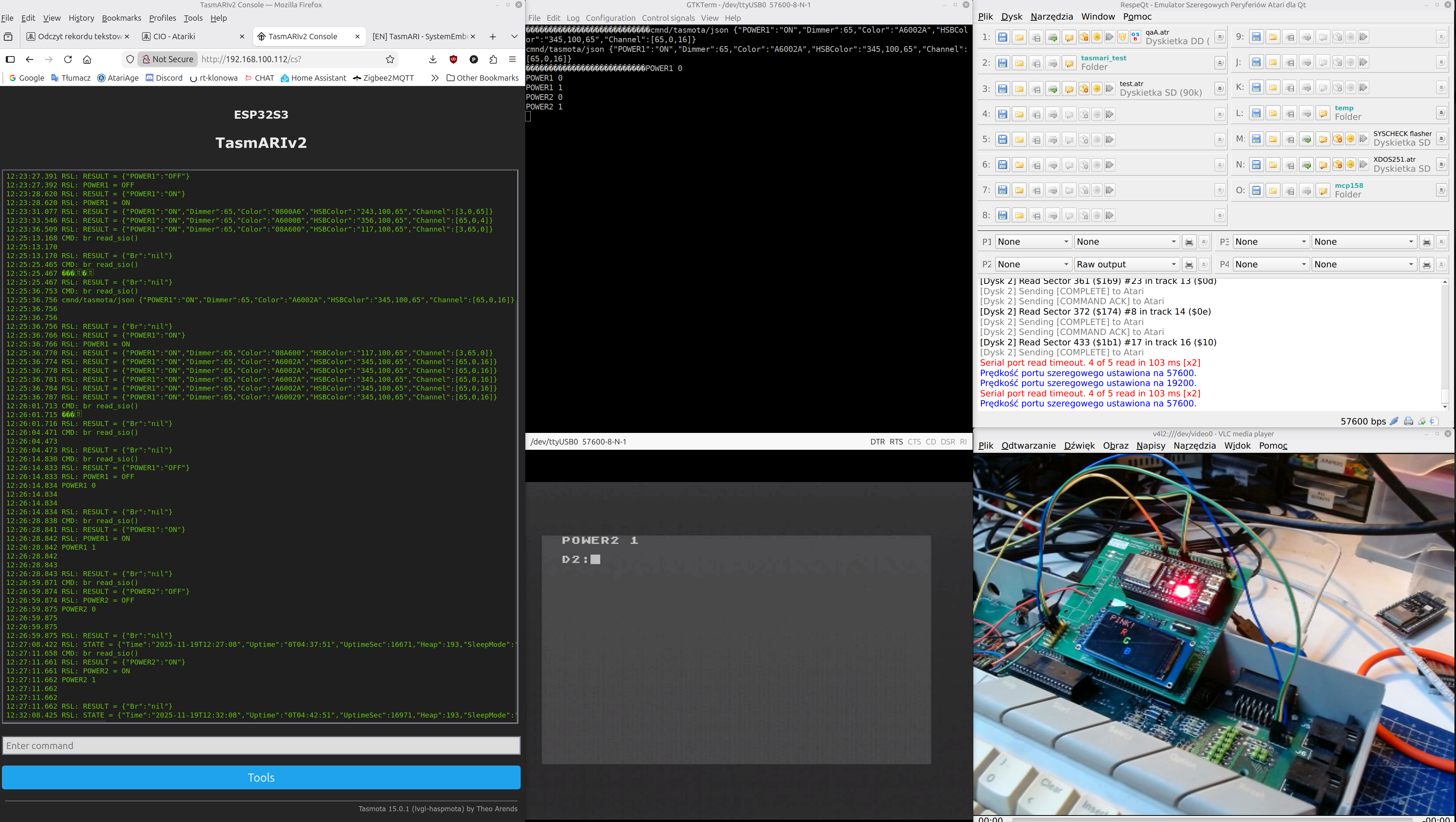This screenshot has height=822, width=1456.
Task: Show more bookmarks with the chevron
Action: [x=434, y=78]
